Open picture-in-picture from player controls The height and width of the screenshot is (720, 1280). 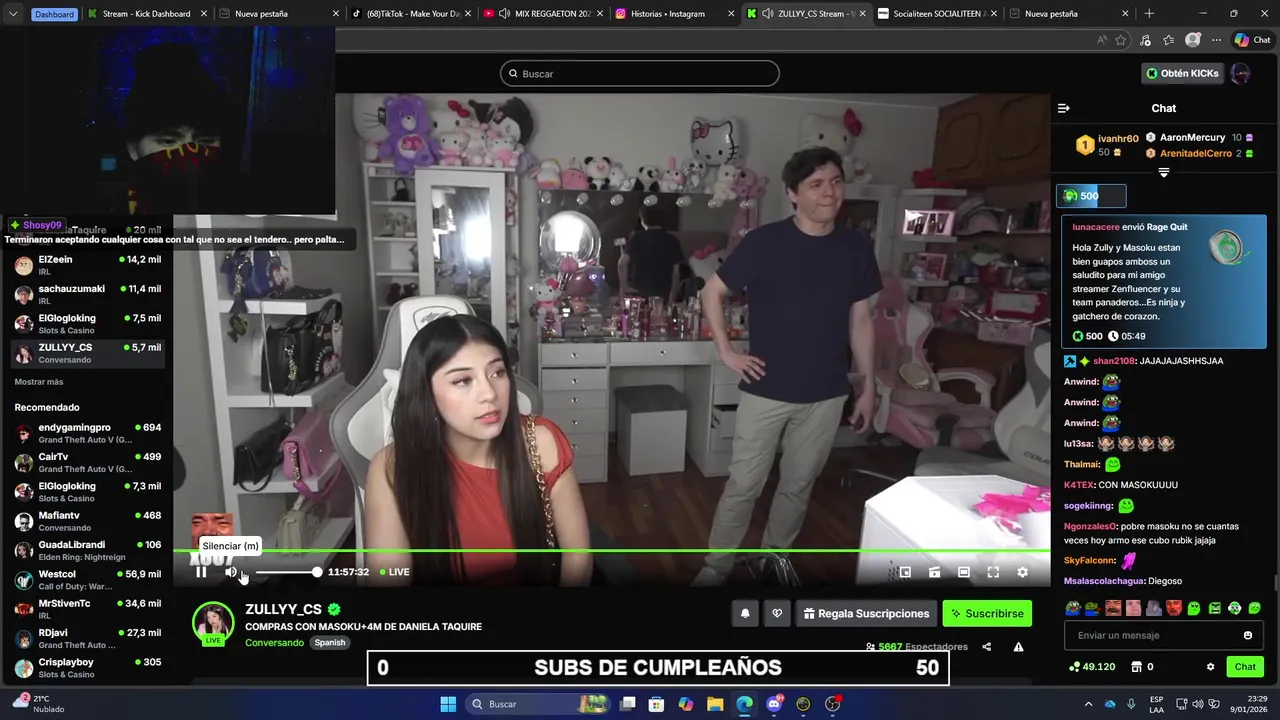coord(905,572)
